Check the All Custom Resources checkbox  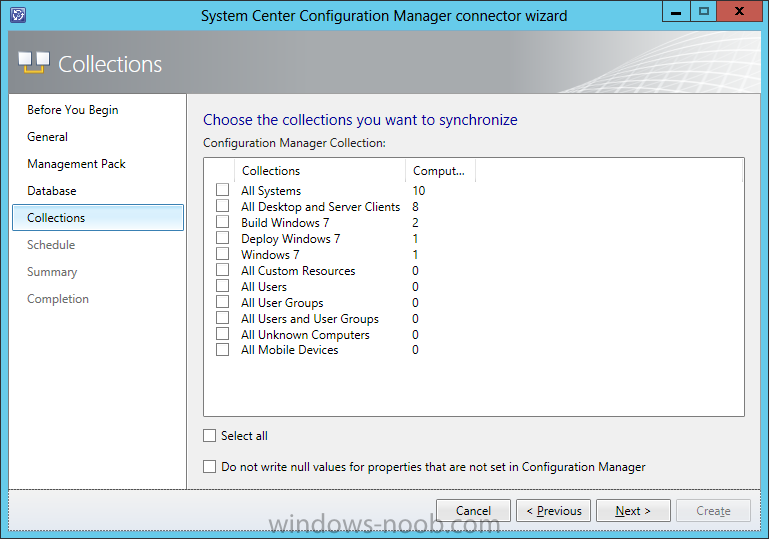click(222, 270)
